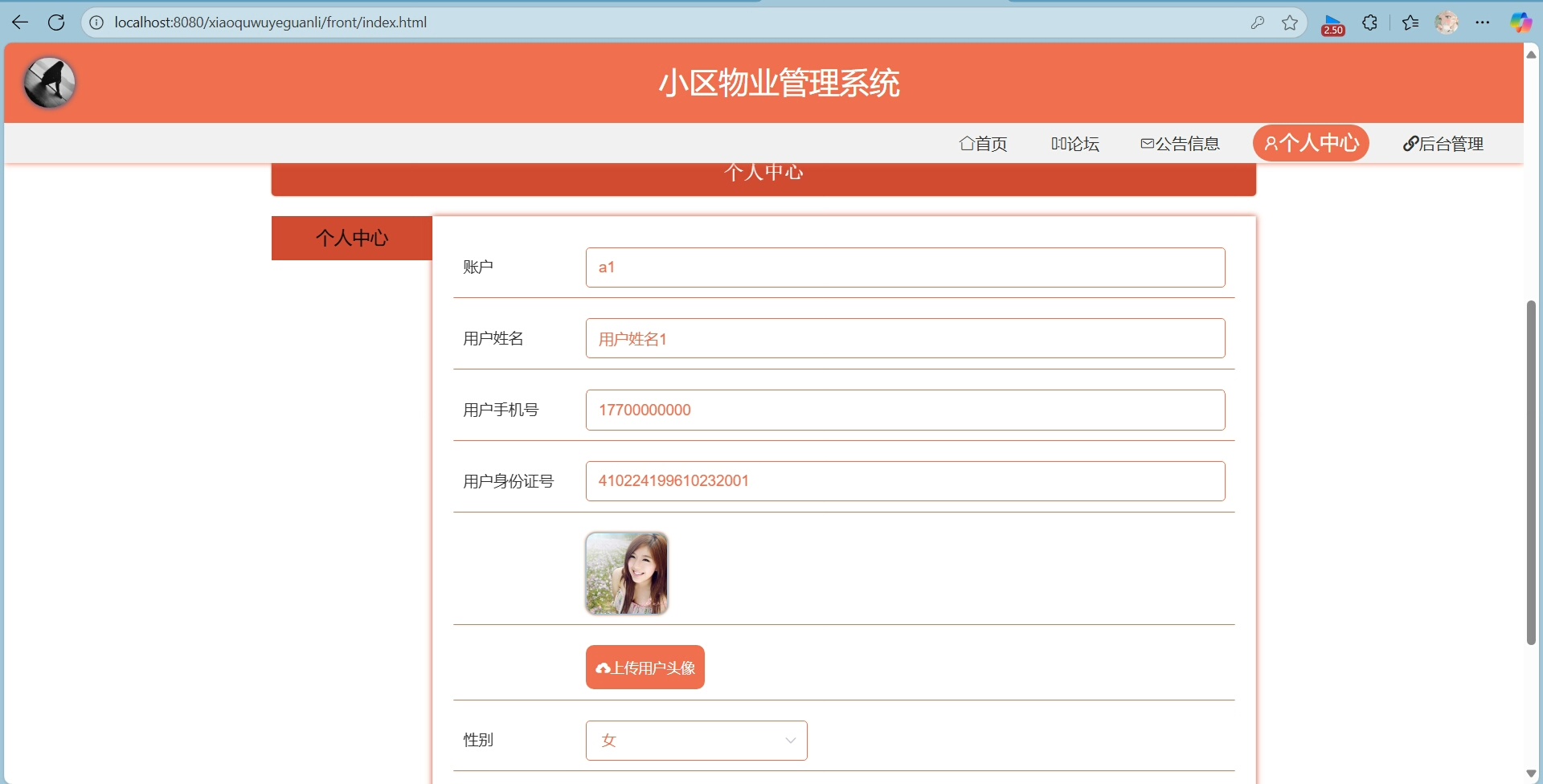
Task: Open the browser settings and more menu
Action: tap(1483, 22)
